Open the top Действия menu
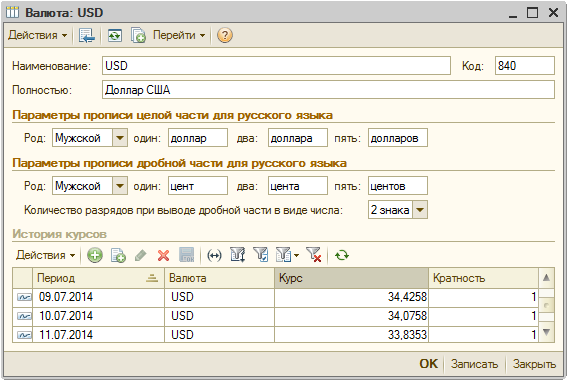567x380 pixels. point(38,35)
